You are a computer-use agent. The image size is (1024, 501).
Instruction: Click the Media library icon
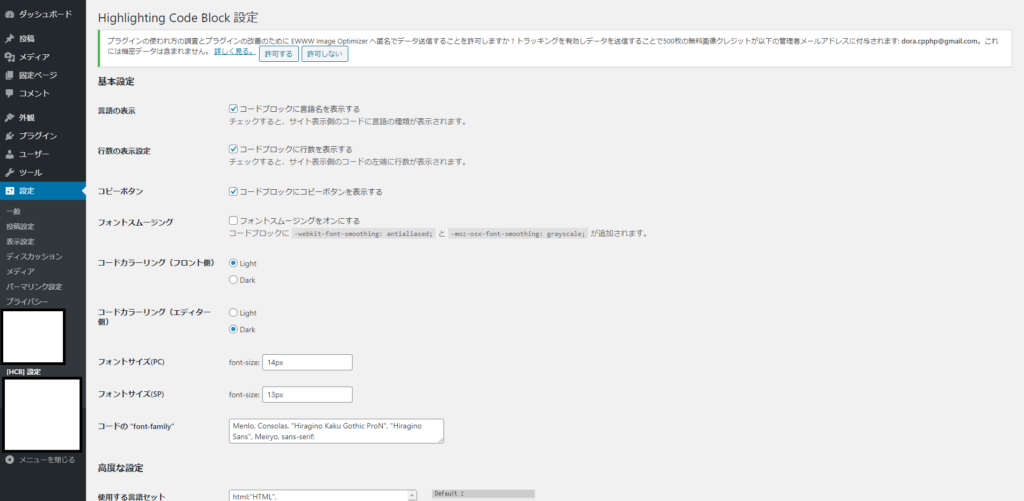(x=10, y=57)
